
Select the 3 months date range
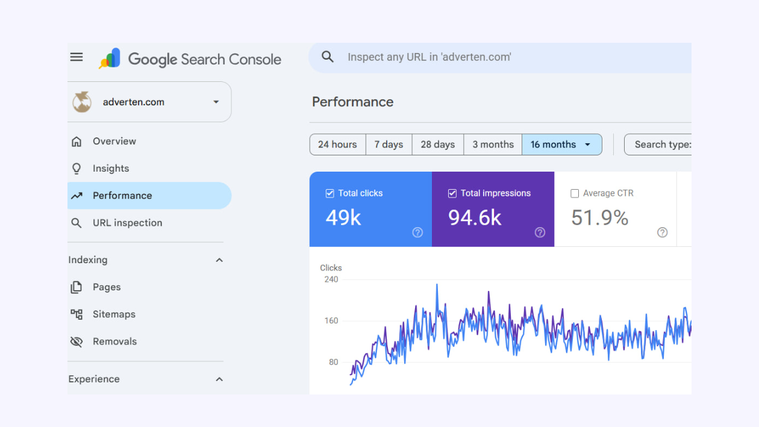[493, 144]
